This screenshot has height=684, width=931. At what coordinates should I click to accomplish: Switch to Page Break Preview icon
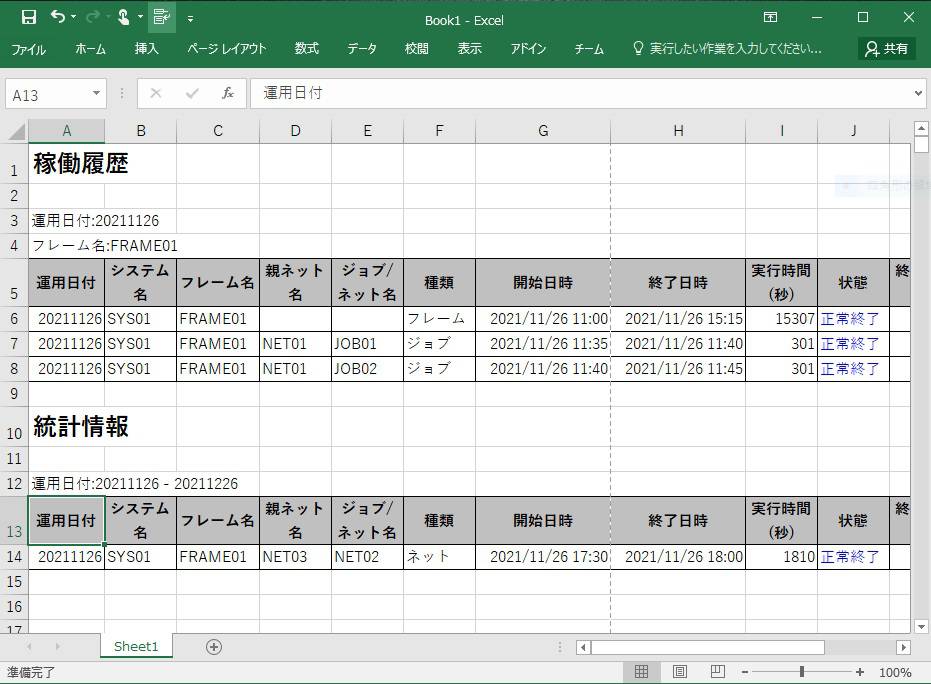coord(718,672)
